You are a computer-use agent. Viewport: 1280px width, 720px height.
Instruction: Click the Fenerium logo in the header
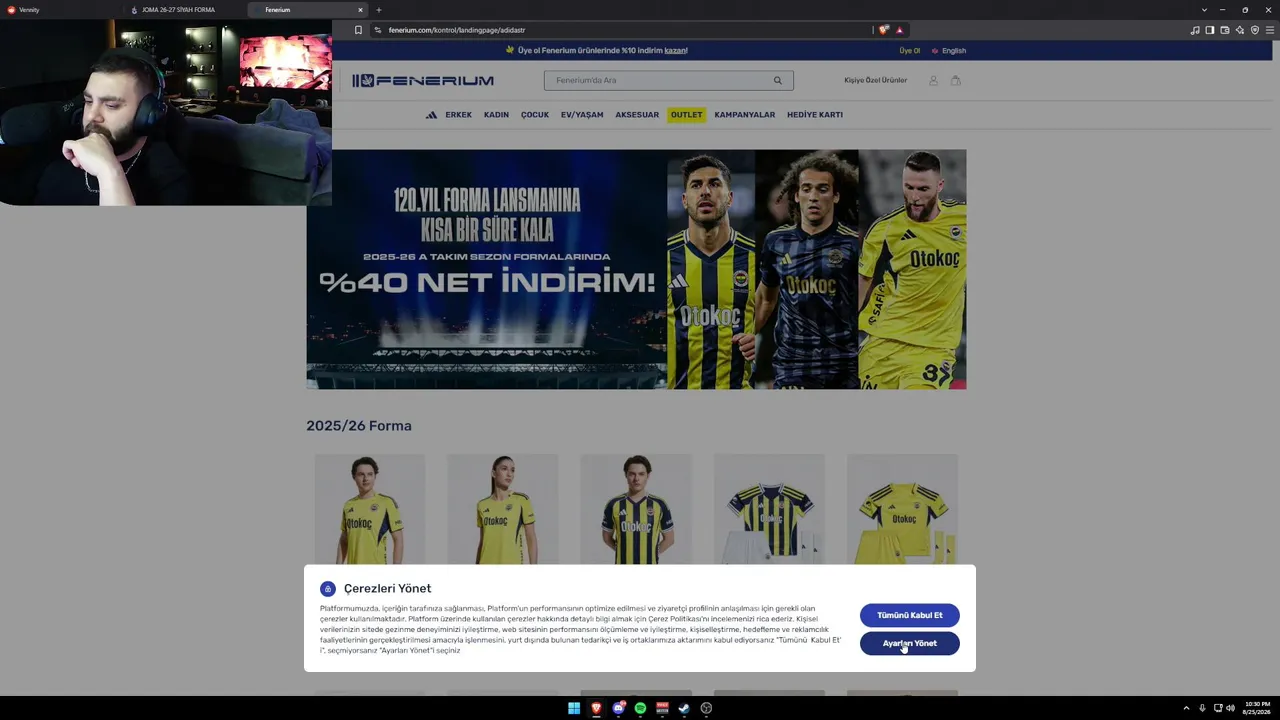pyautogui.click(x=422, y=80)
